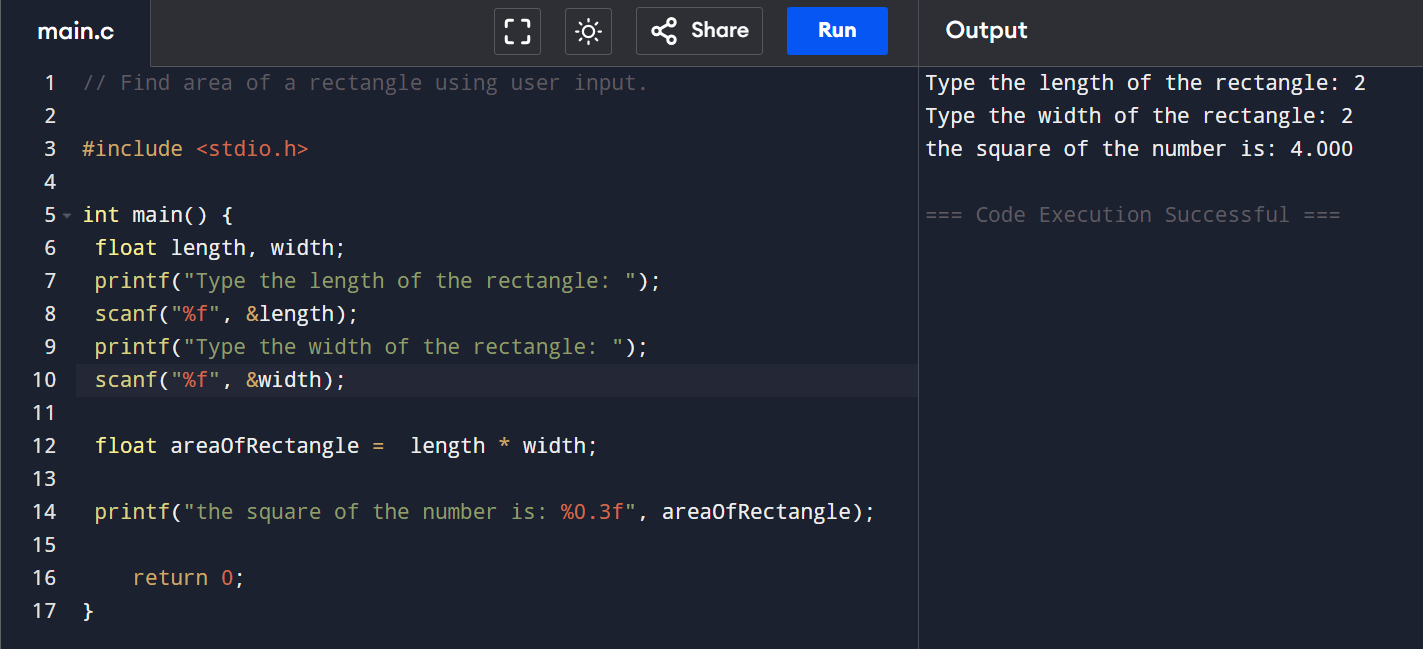The width and height of the screenshot is (1423, 649).
Task: Select line number 14 in gutter
Action: point(44,512)
